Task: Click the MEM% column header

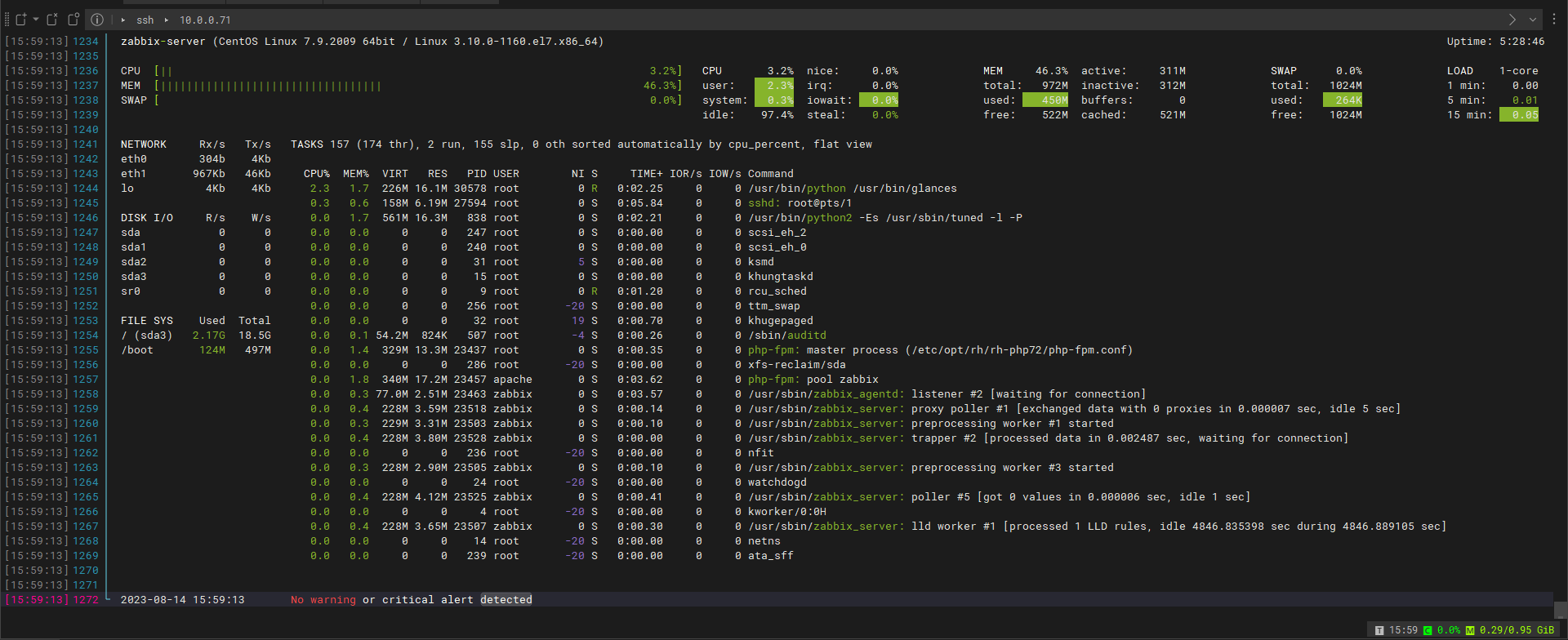Action: [356, 174]
